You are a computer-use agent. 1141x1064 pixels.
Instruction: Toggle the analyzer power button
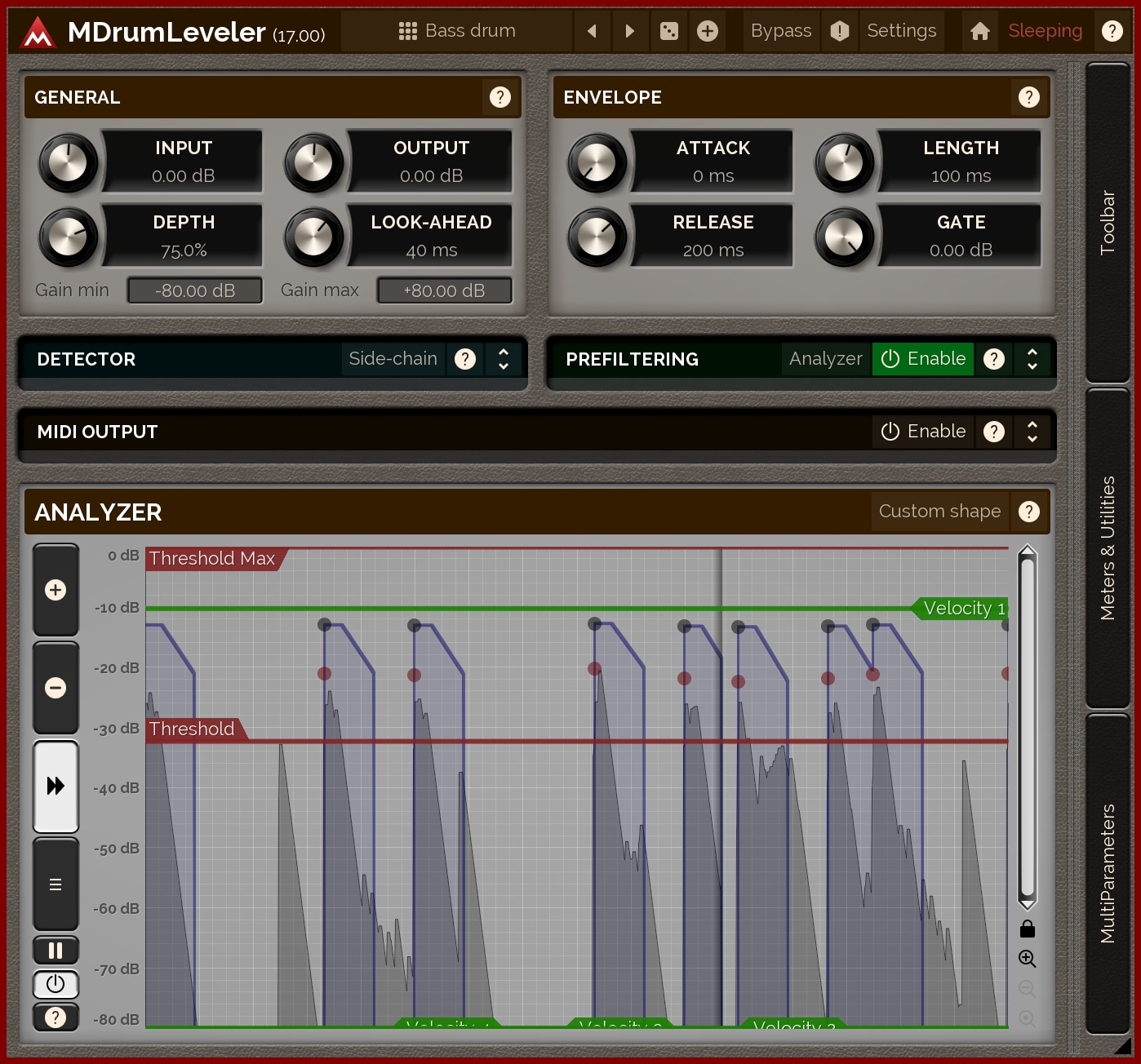[x=55, y=984]
